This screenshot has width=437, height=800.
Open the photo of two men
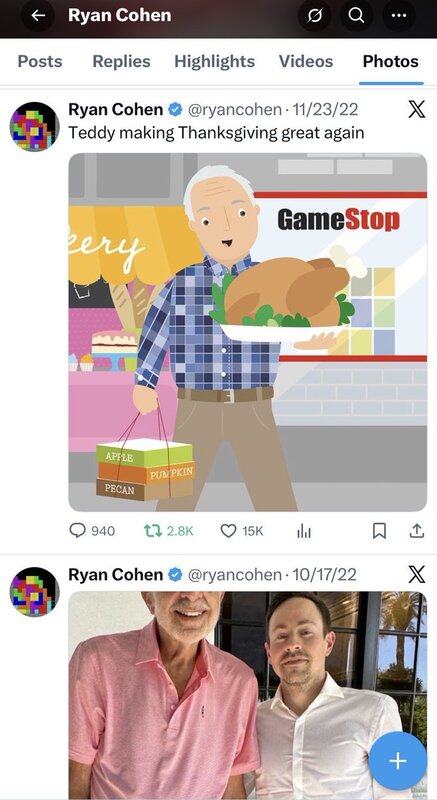click(x=248, y=695)
